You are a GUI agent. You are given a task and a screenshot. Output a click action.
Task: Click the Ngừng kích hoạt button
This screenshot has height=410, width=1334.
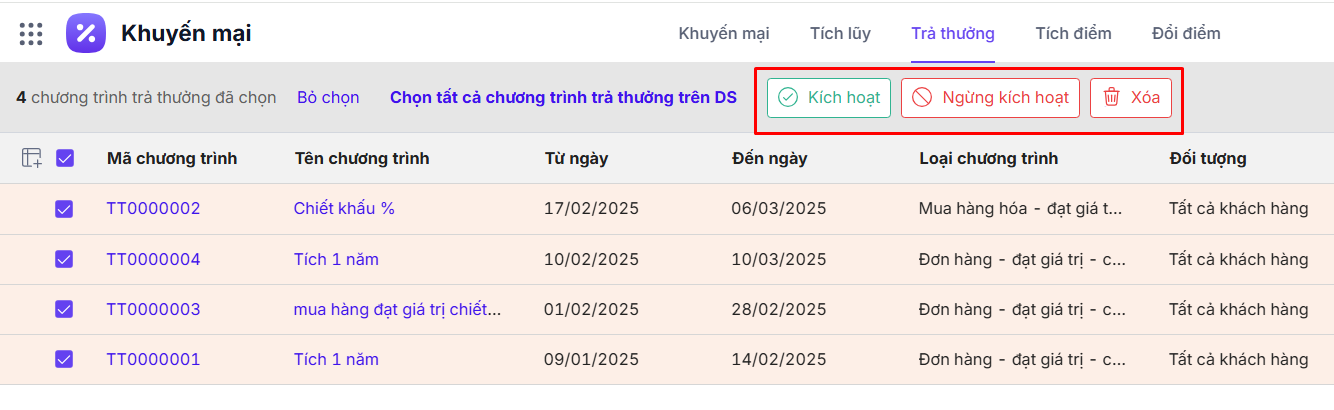coord(990,98)
